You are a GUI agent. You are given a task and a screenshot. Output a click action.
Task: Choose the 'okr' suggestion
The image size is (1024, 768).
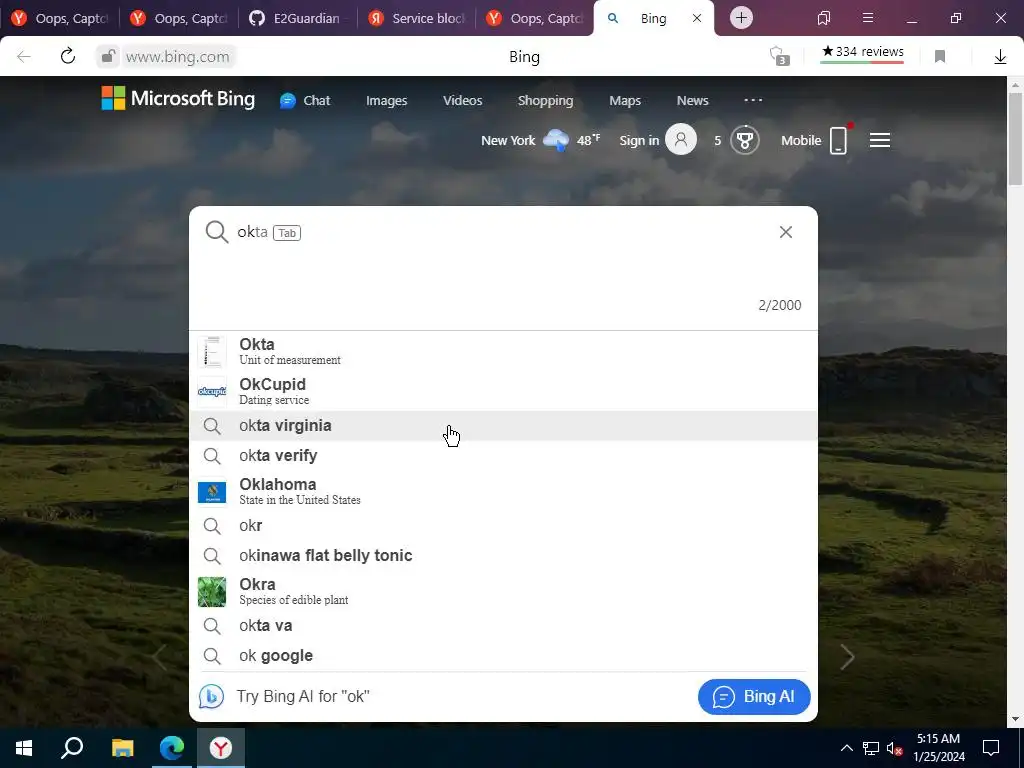(x=503, y=526)
